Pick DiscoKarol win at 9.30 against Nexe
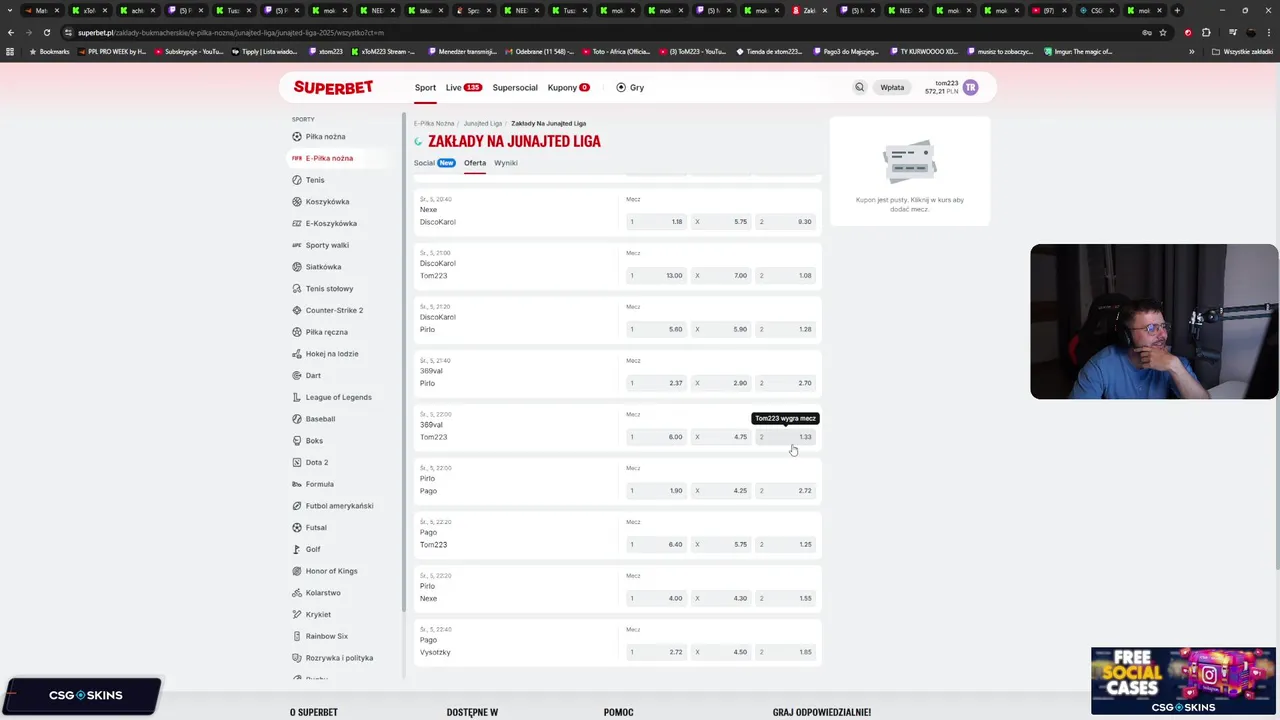 click(785, 222)
